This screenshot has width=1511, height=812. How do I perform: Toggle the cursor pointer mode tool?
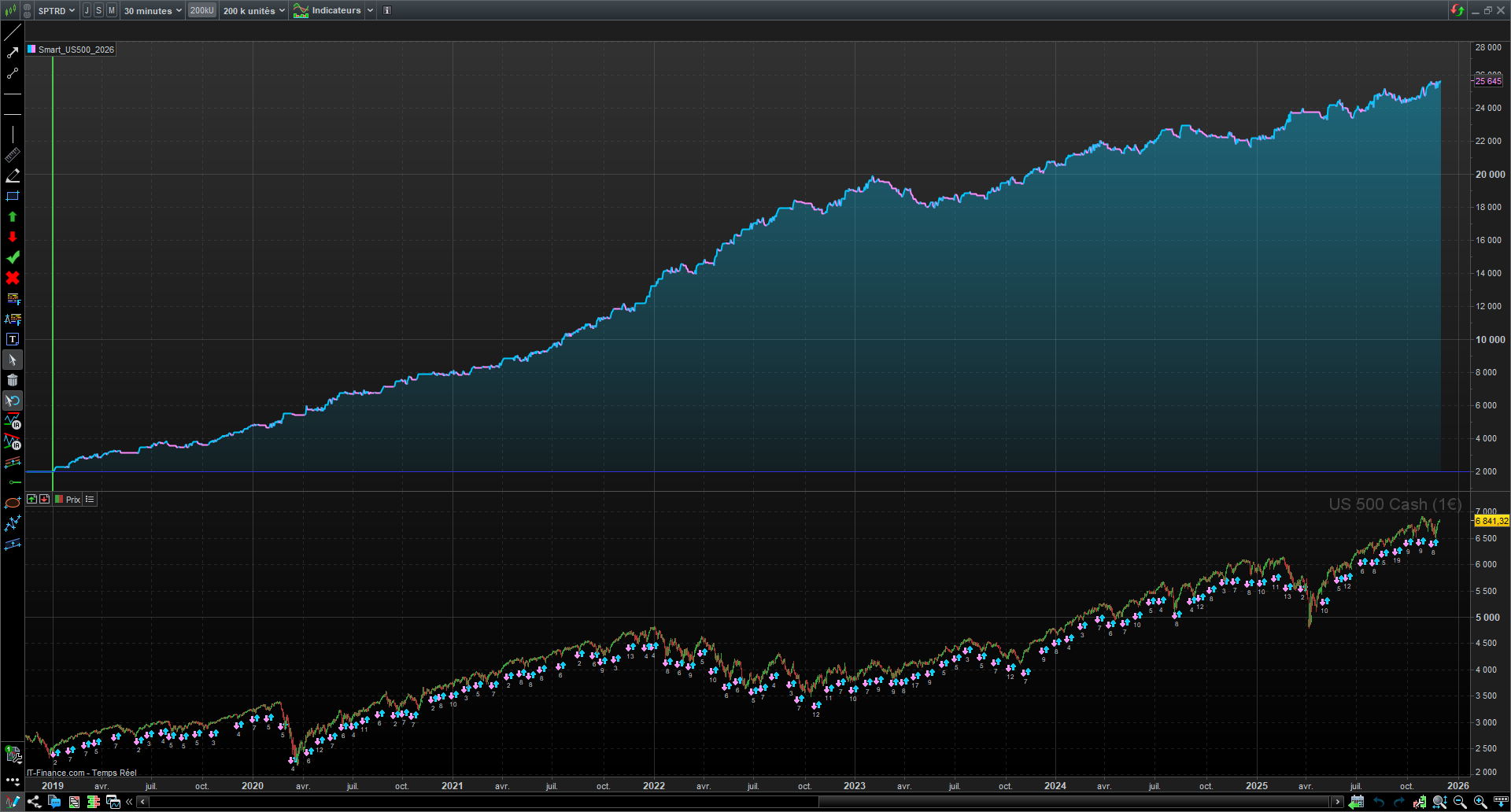13,360
